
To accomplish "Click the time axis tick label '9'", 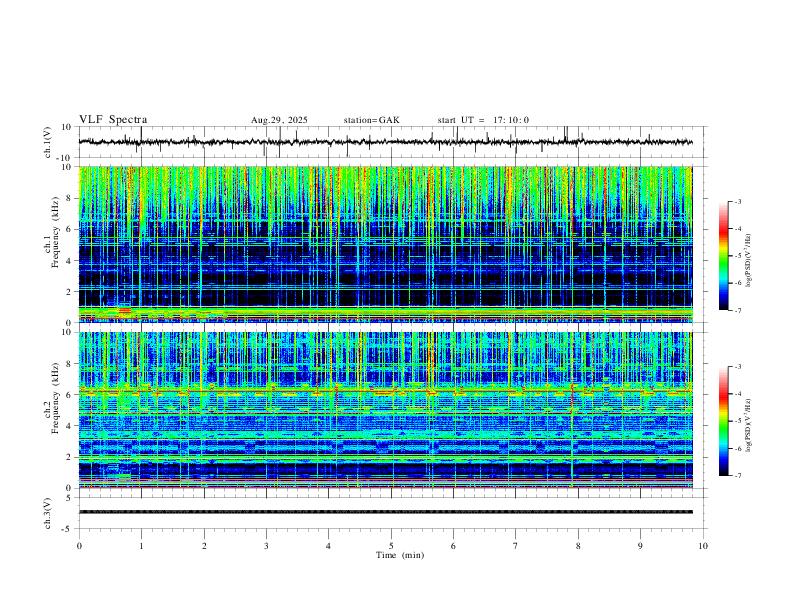I will coord(640,546).
